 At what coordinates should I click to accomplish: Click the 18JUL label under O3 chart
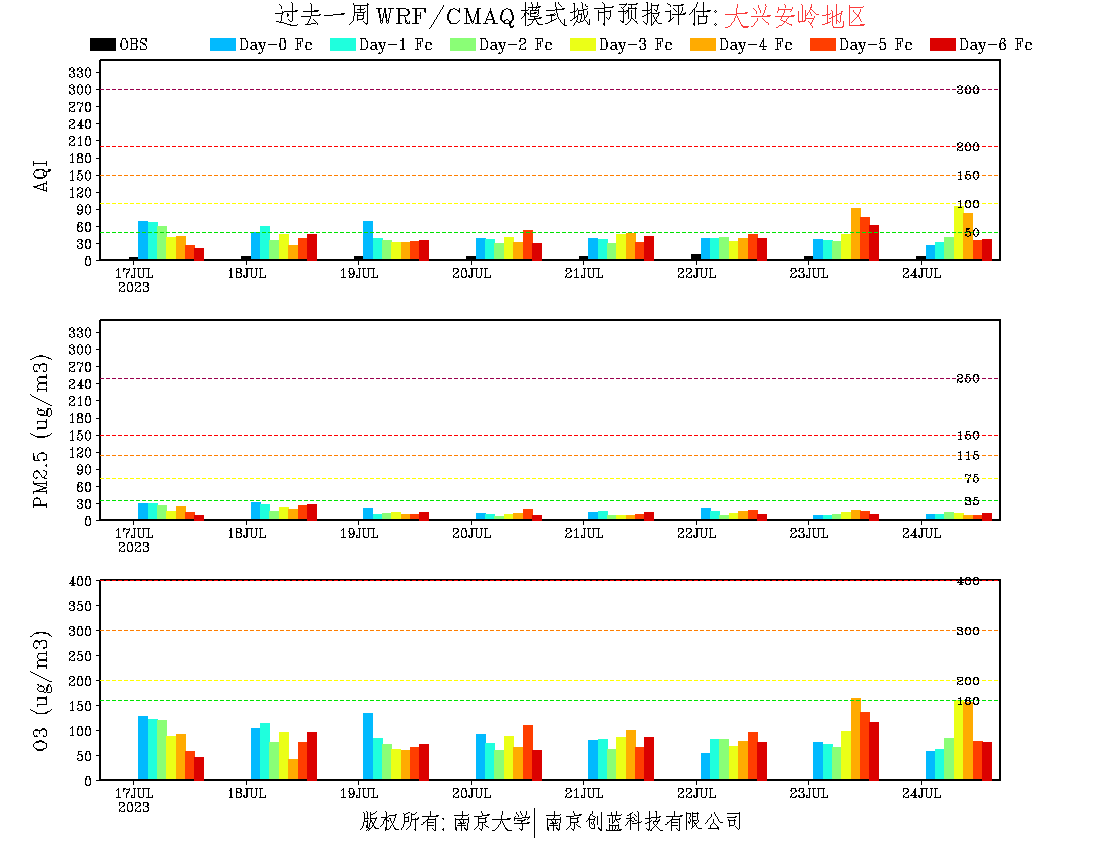tap(247, 793)
